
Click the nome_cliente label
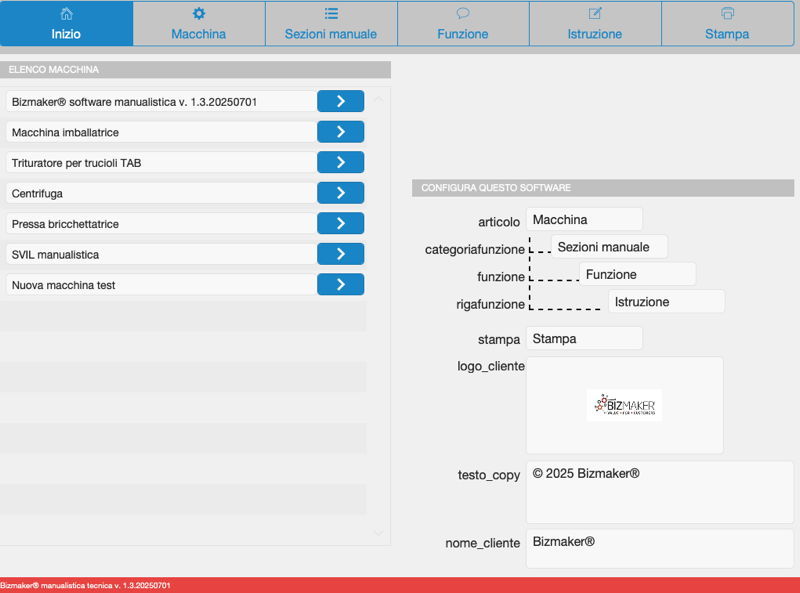coord(483,543)
